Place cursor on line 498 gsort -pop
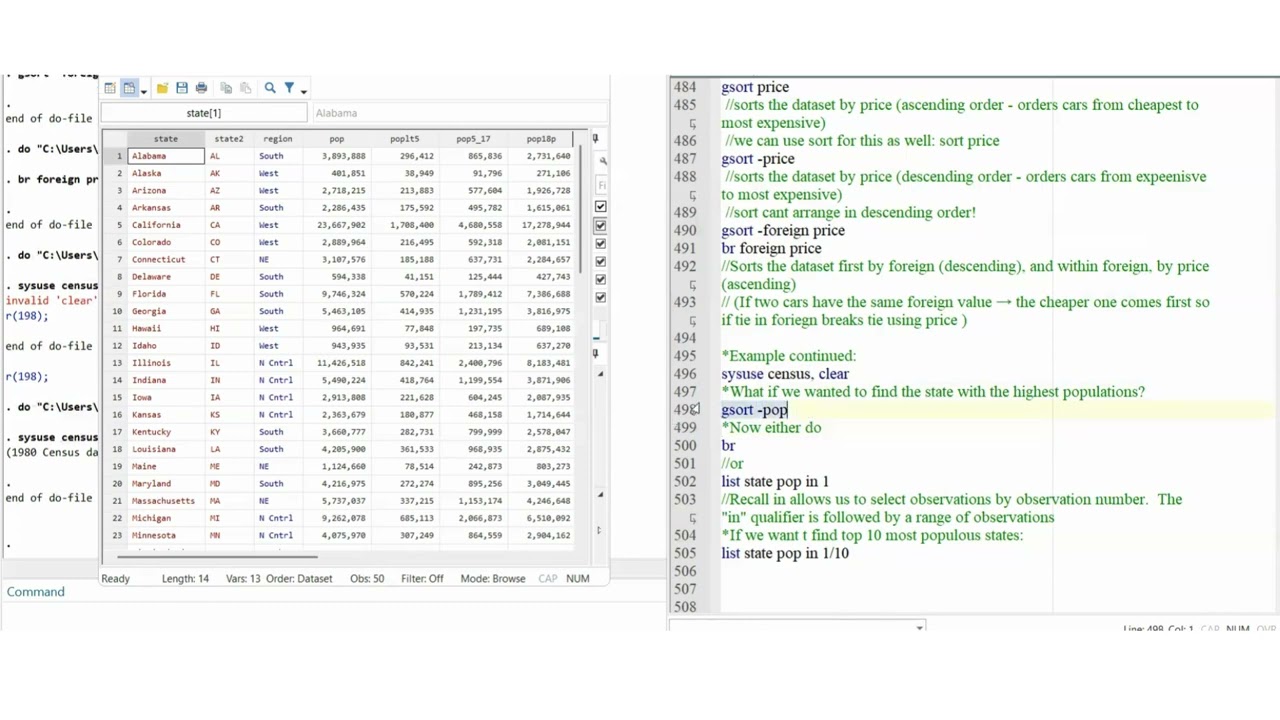The height and width of the screenshot is (720, 1280). [x=755, y=410]
